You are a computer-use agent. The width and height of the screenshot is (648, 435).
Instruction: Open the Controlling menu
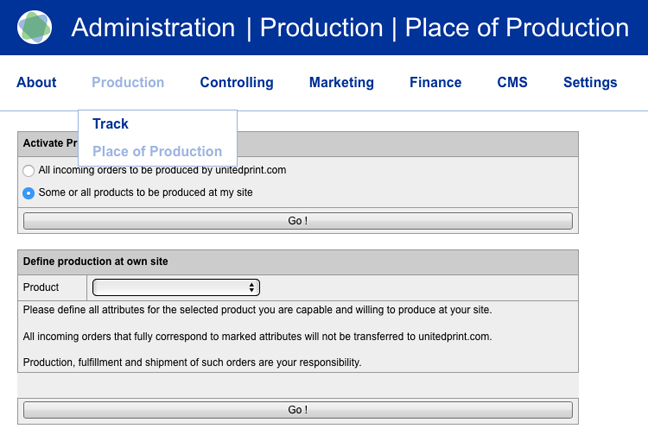click(236, 83)
